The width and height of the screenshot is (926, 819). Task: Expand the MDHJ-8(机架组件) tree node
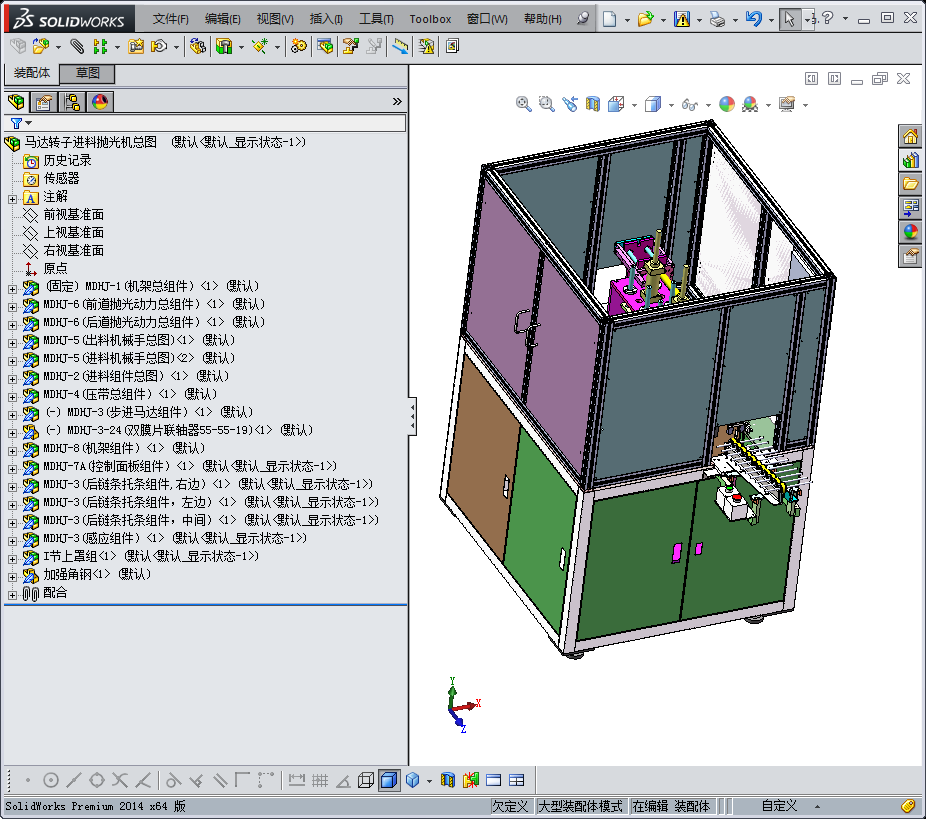[12, 451]
